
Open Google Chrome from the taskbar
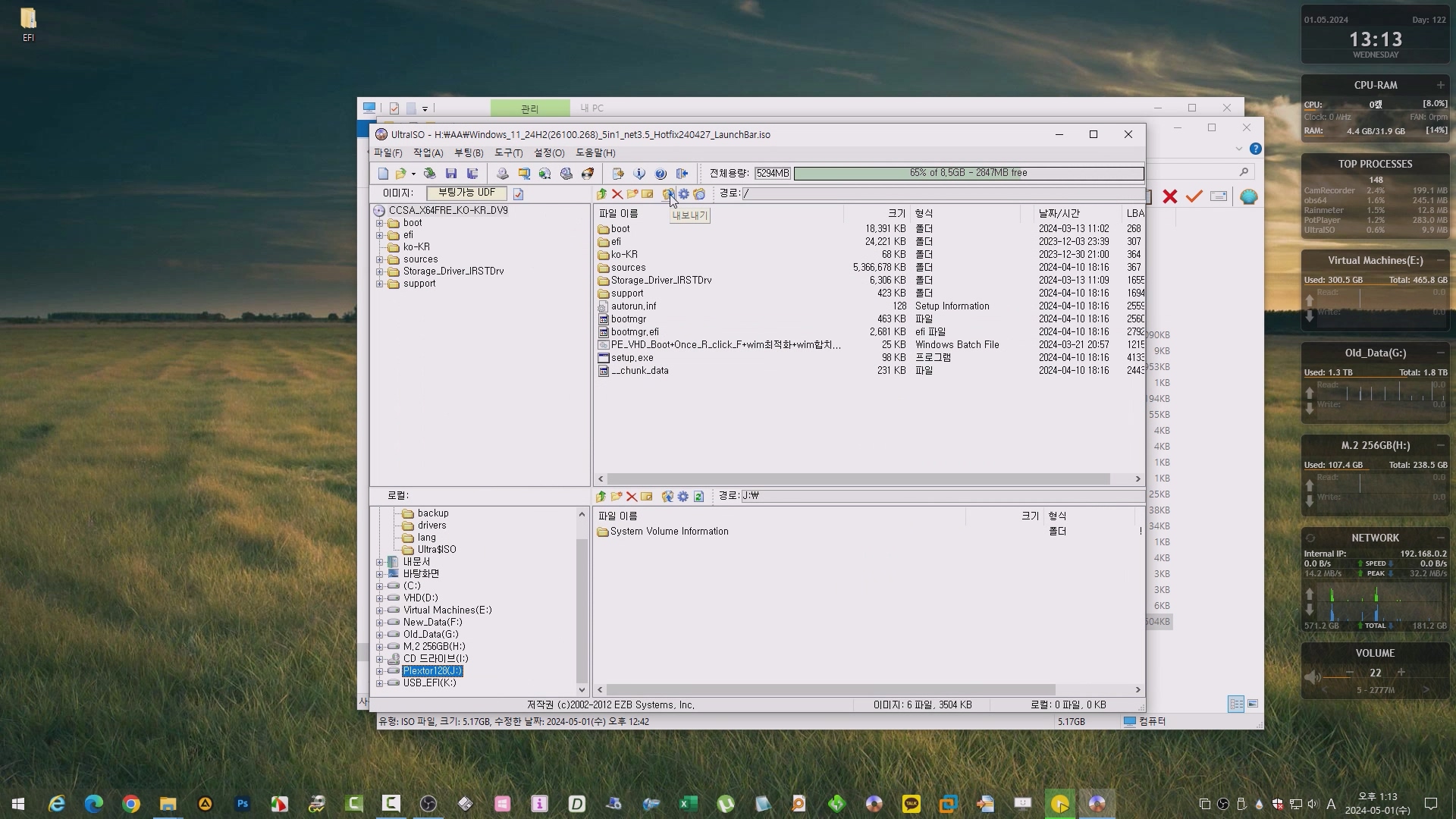point(131,804)
